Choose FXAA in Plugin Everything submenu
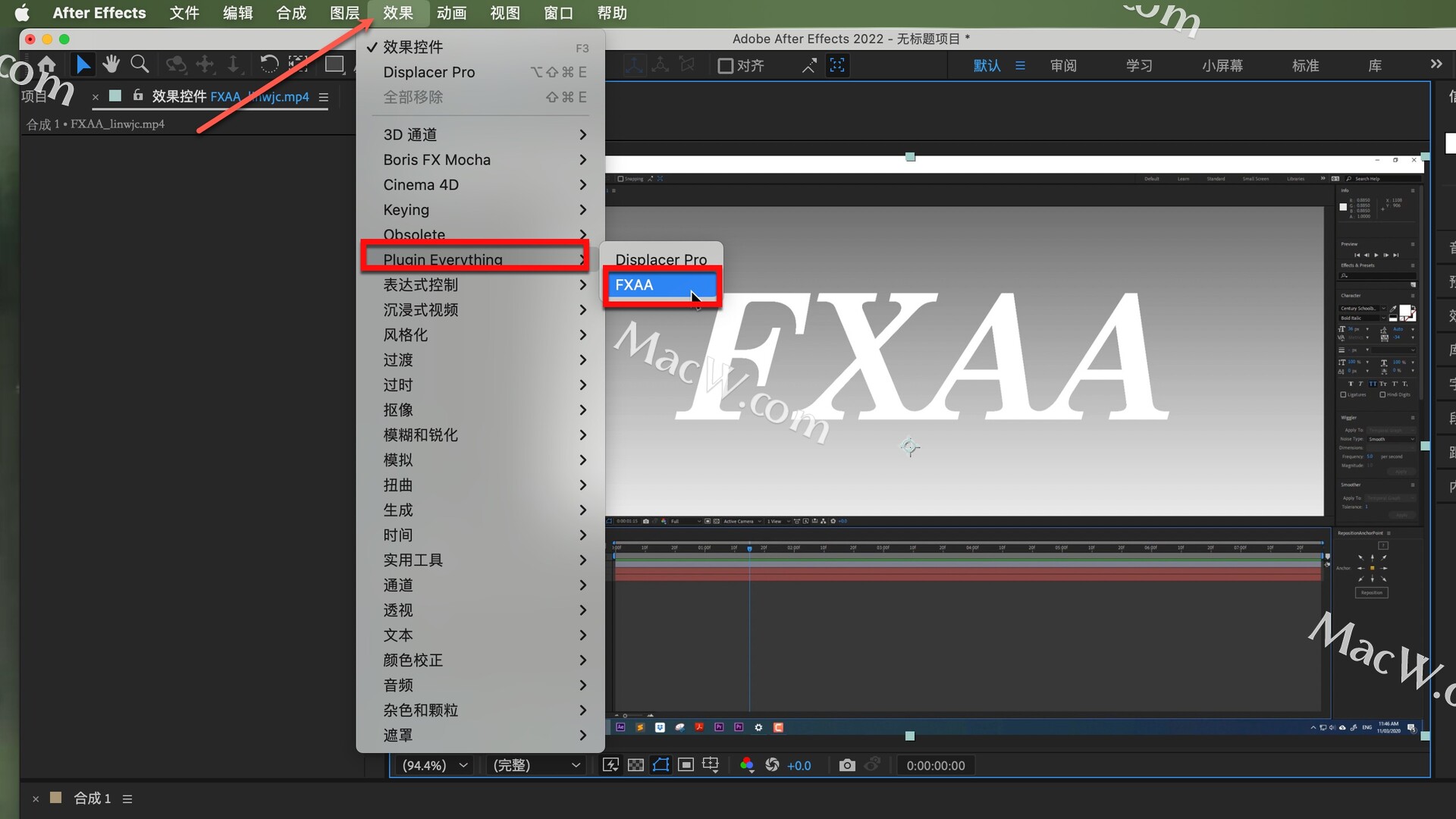Image resolution: width=1456 pixels, height=819 pixels. click(661, 284)
